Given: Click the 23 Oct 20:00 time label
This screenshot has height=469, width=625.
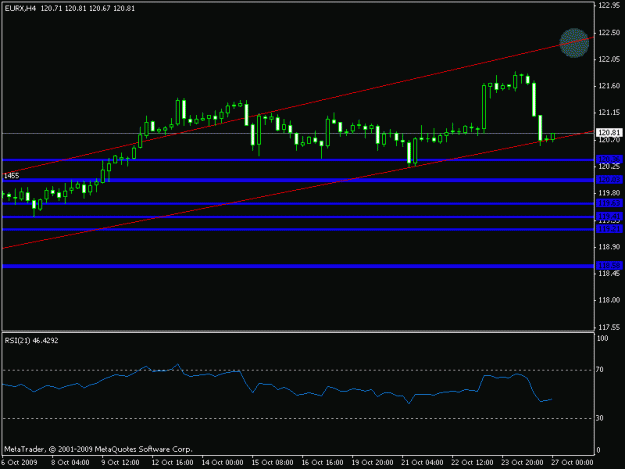Looking at the screenshot, I should [x=523, y=463].
